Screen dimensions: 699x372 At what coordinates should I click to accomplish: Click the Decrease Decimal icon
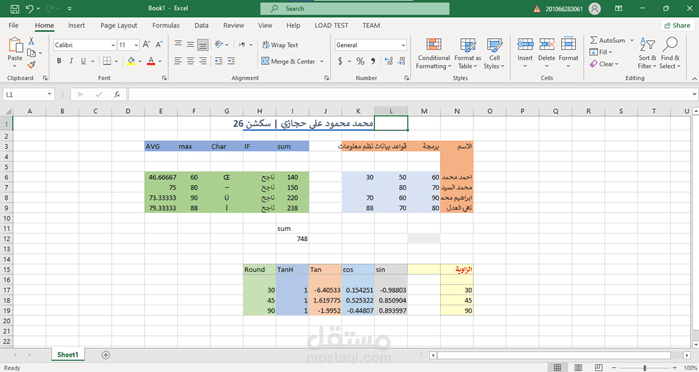point(401,61)
